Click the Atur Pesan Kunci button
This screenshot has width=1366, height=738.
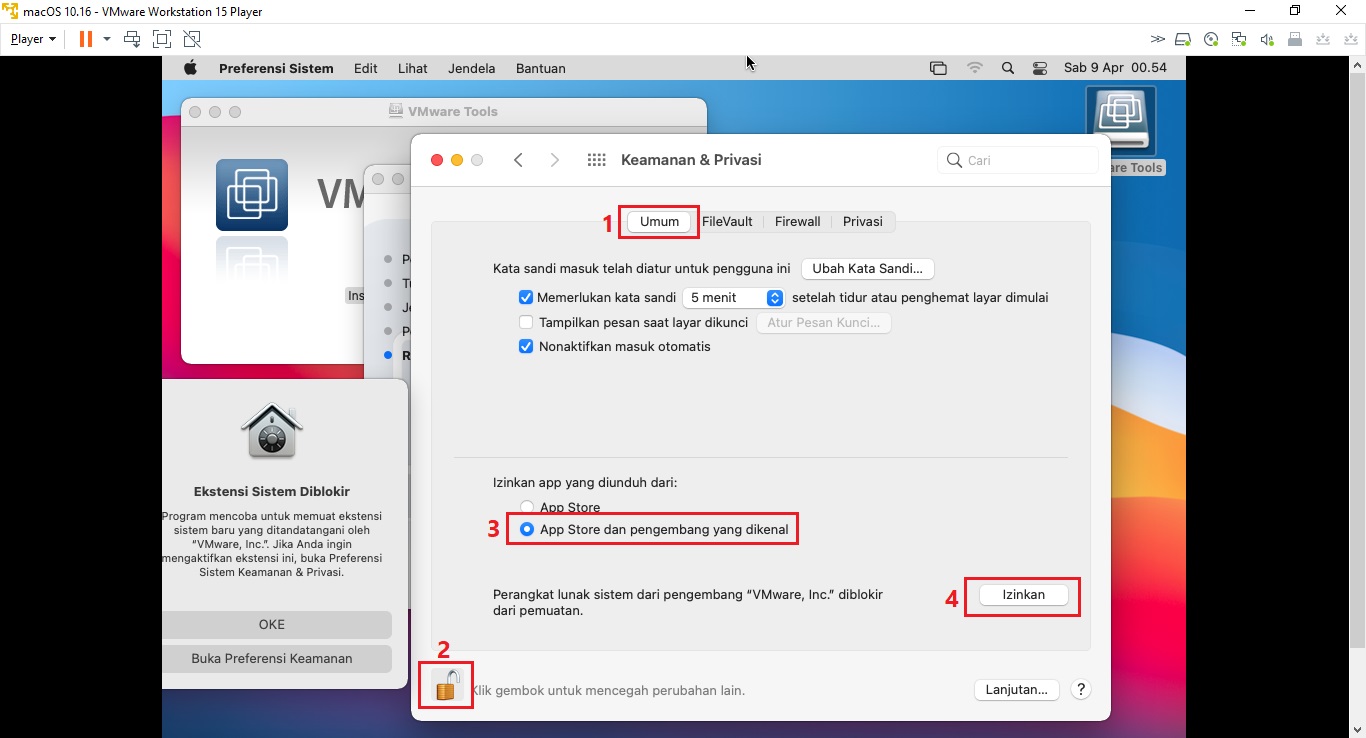tap(823, 323)
